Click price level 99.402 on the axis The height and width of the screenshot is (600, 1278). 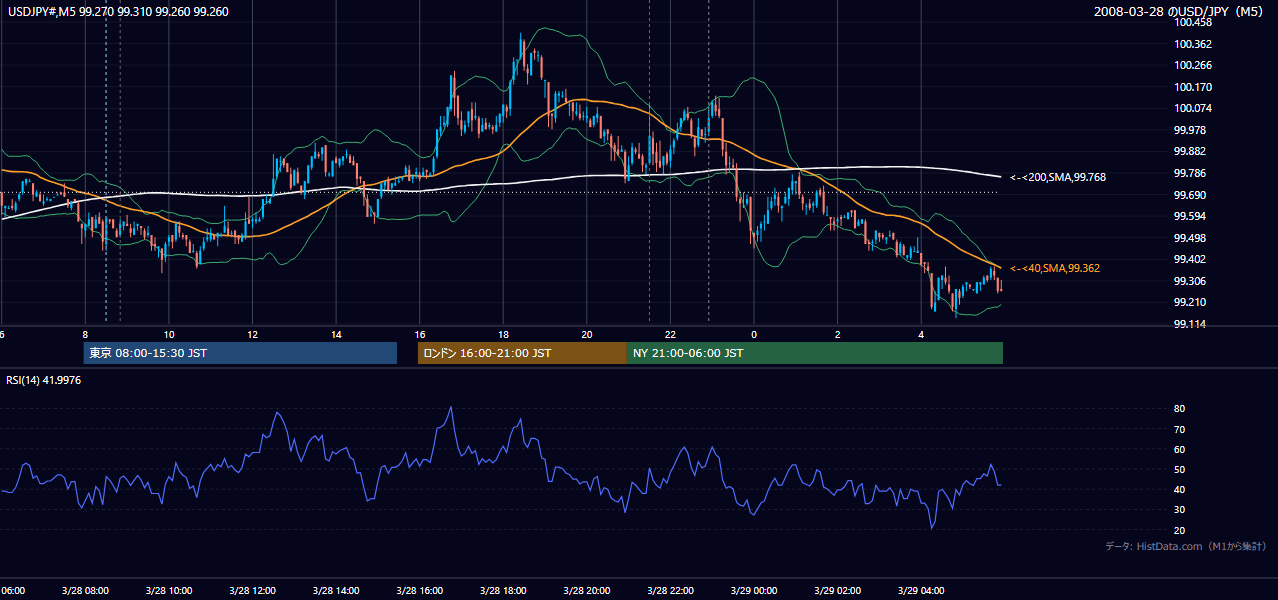(1189, 259)
